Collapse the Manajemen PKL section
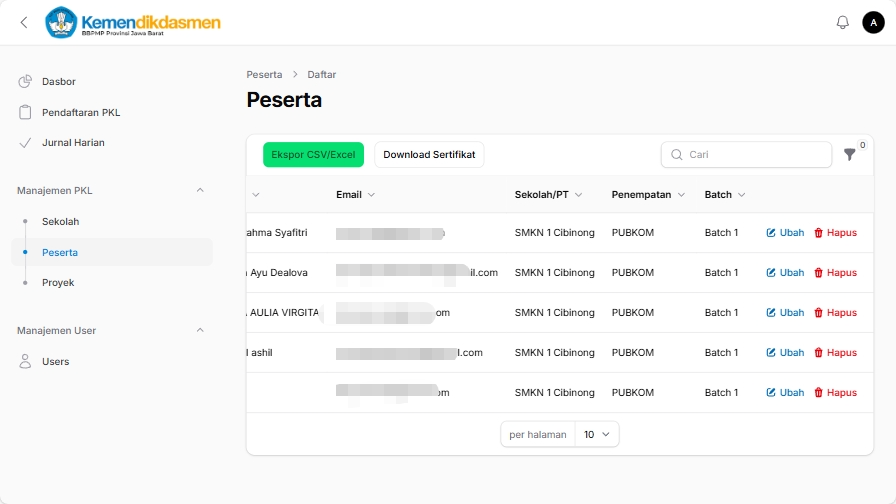Screen dimensions: 896x504 (200, 190)
